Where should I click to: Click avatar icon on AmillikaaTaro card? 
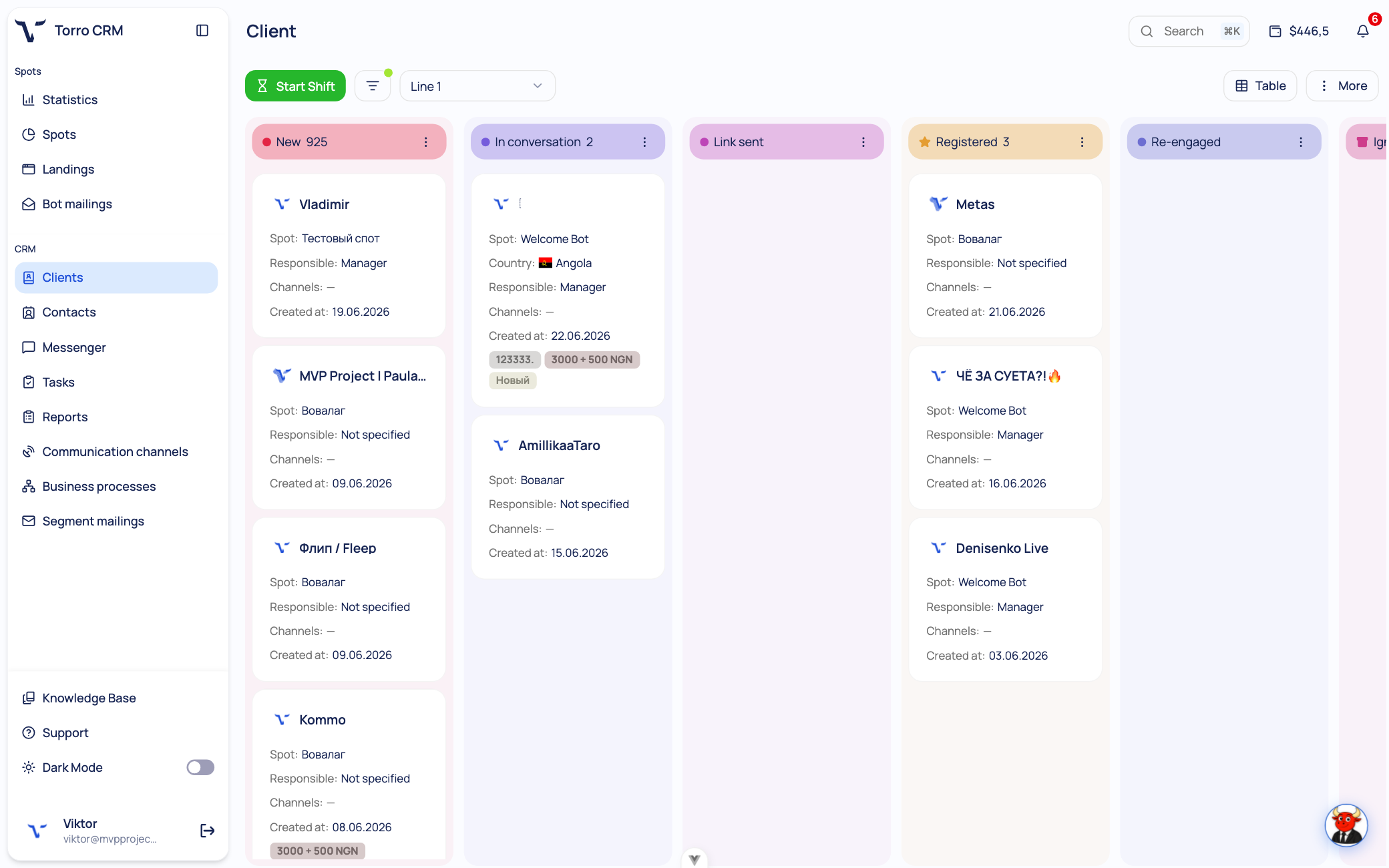(x=501, y=445)
